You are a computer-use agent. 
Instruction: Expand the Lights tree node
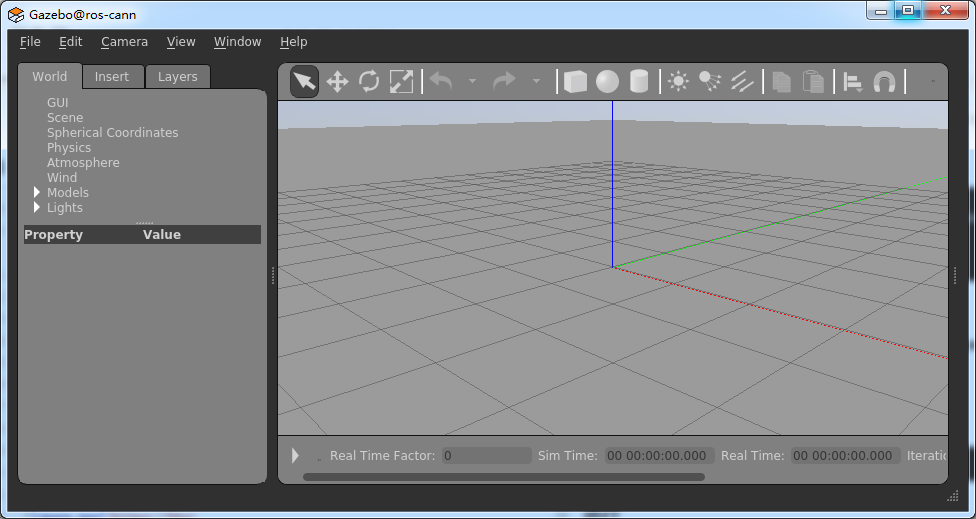pos(37,207)
